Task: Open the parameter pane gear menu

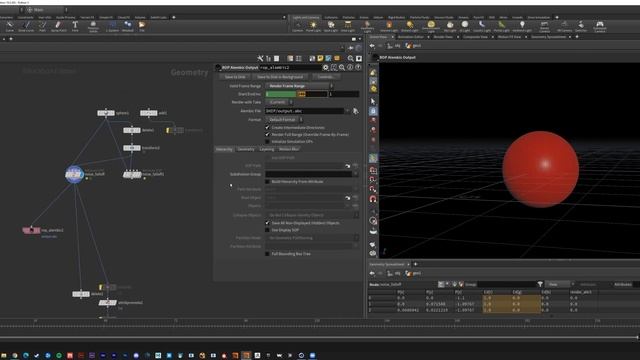Action: pyautogui.click(x=325, y=67)
